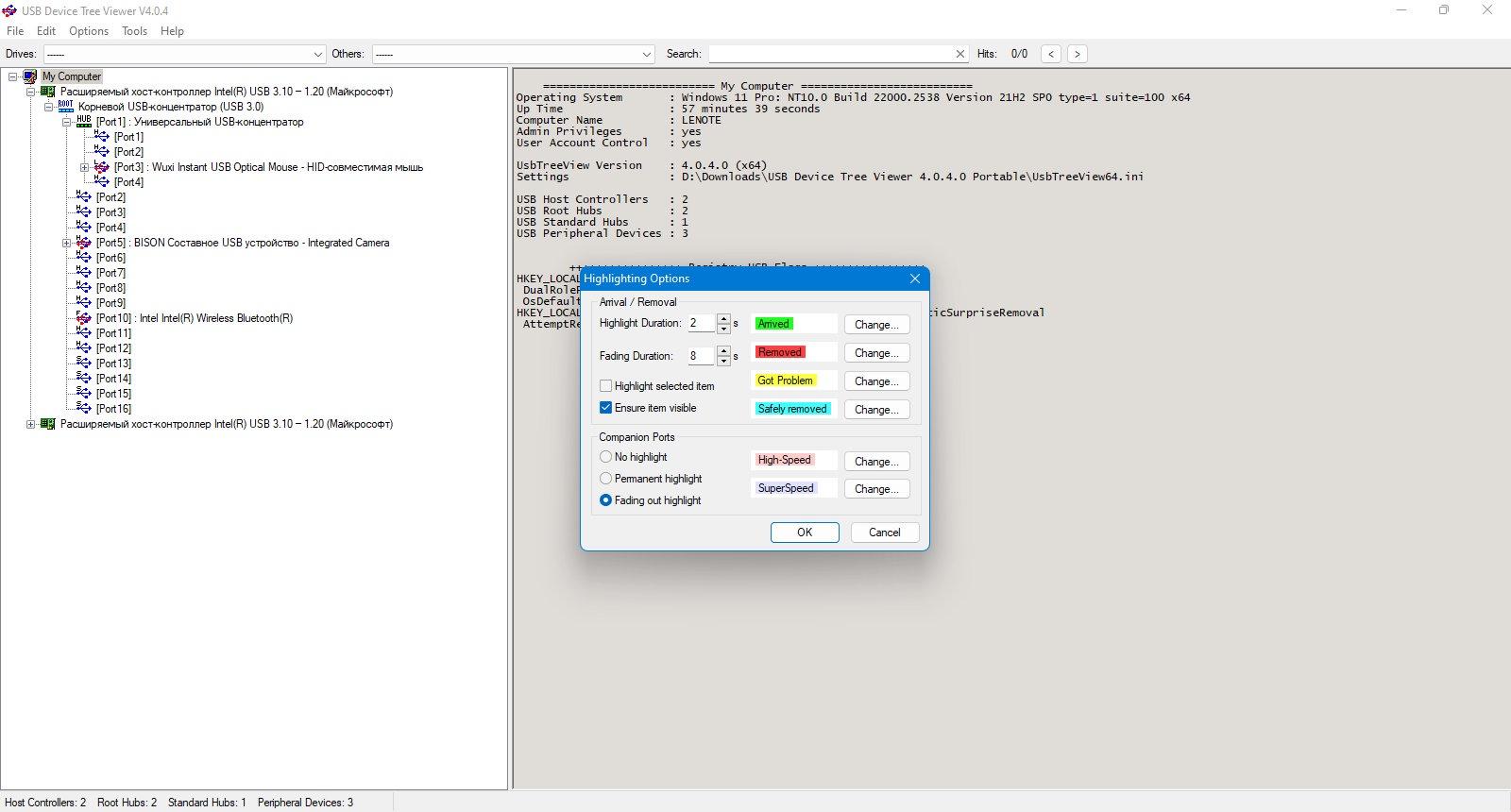This screenshot has height=812, width=1511.
Task: Uncheck the Ensure item visible checkbox
Action: pyautogui.click(x=606, y=408)
